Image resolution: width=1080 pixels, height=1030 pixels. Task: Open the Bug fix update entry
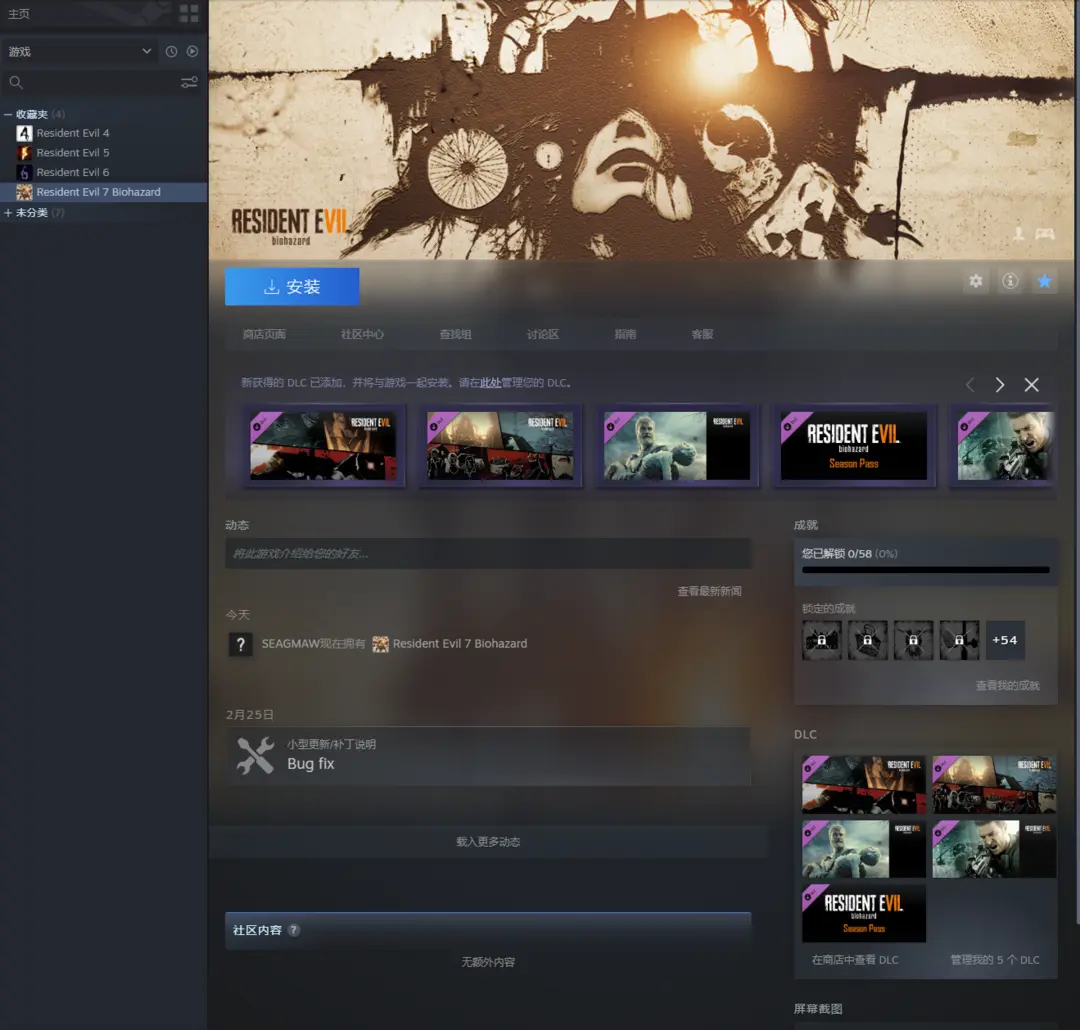488,756
